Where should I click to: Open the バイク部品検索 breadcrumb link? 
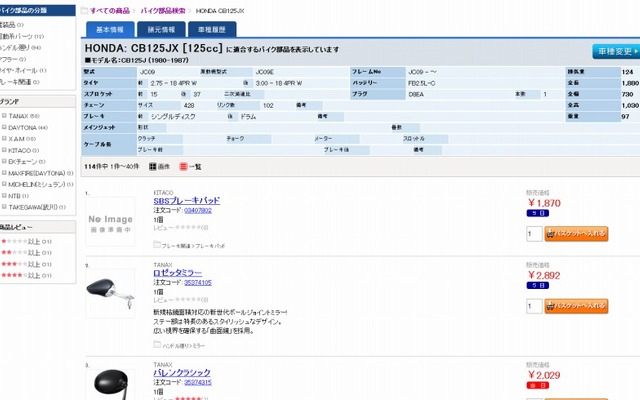[163, 11]
